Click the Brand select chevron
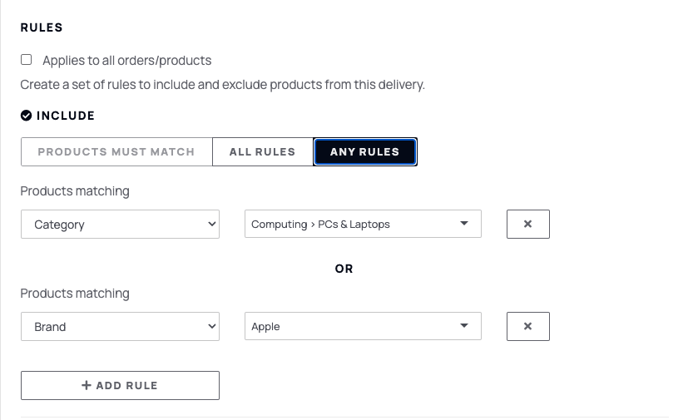The image size is (688, 420). coord(212,326)
